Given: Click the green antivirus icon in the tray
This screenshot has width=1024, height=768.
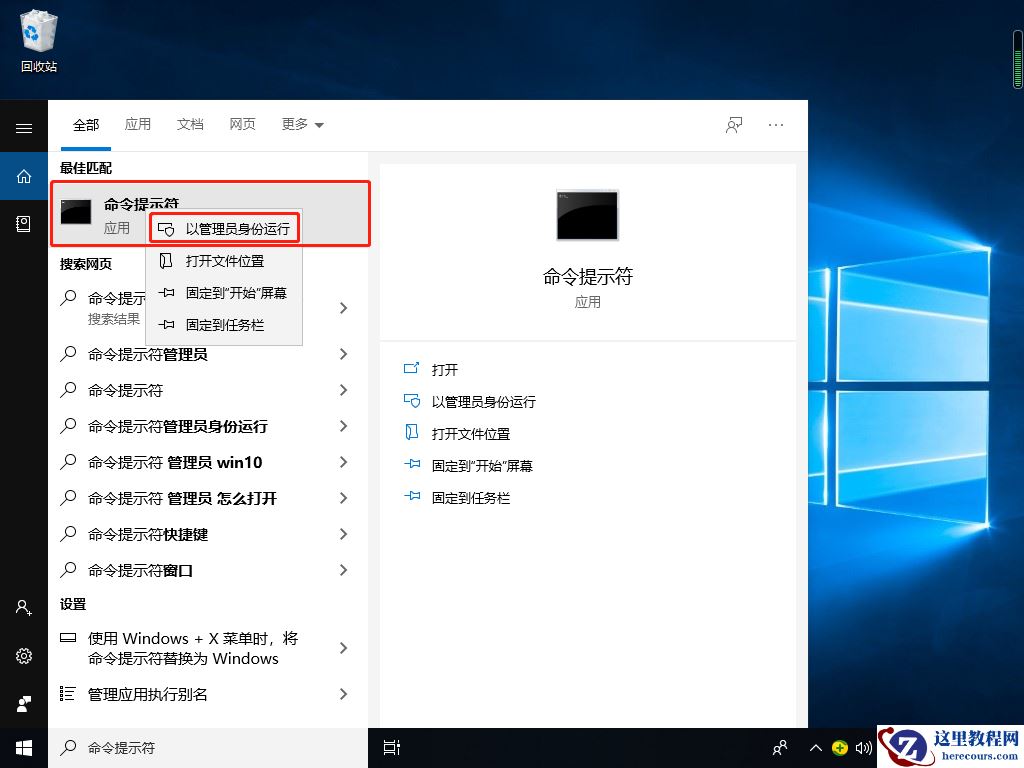Looking at the screenshot, I should tap(842, 747).
